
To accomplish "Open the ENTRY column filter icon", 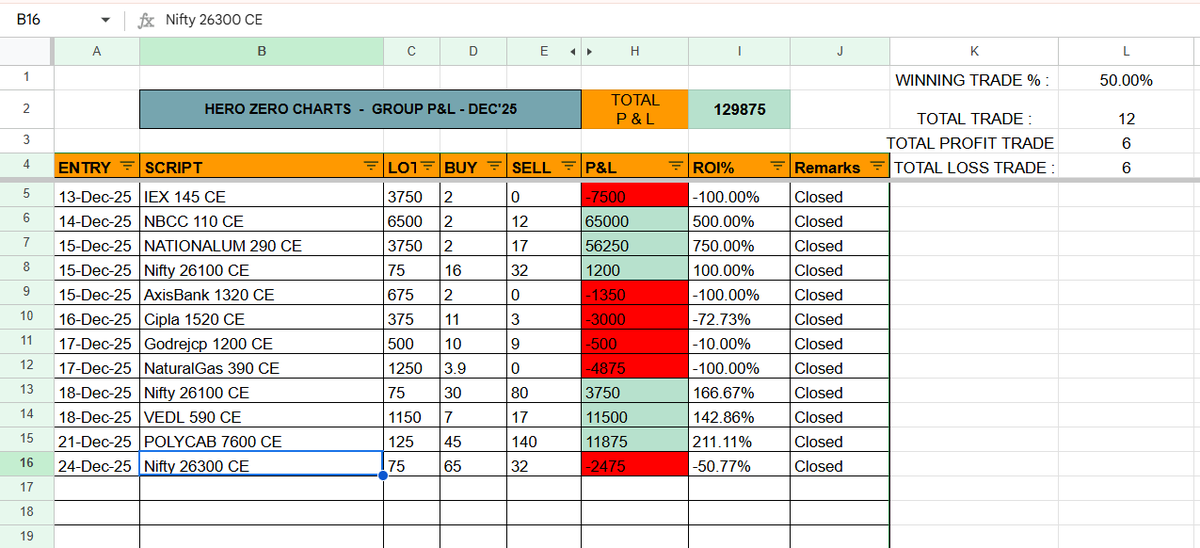I will [127, 167].
